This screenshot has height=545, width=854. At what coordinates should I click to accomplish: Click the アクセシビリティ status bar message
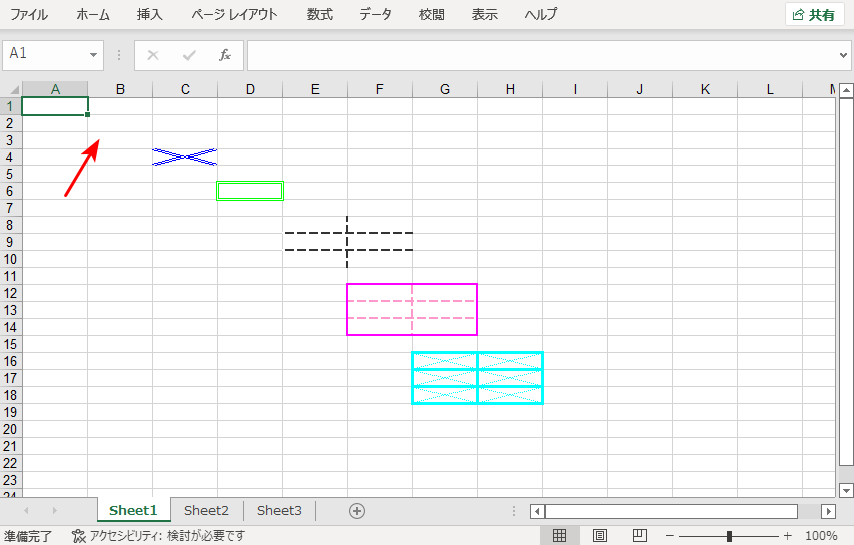pos(167,536)
